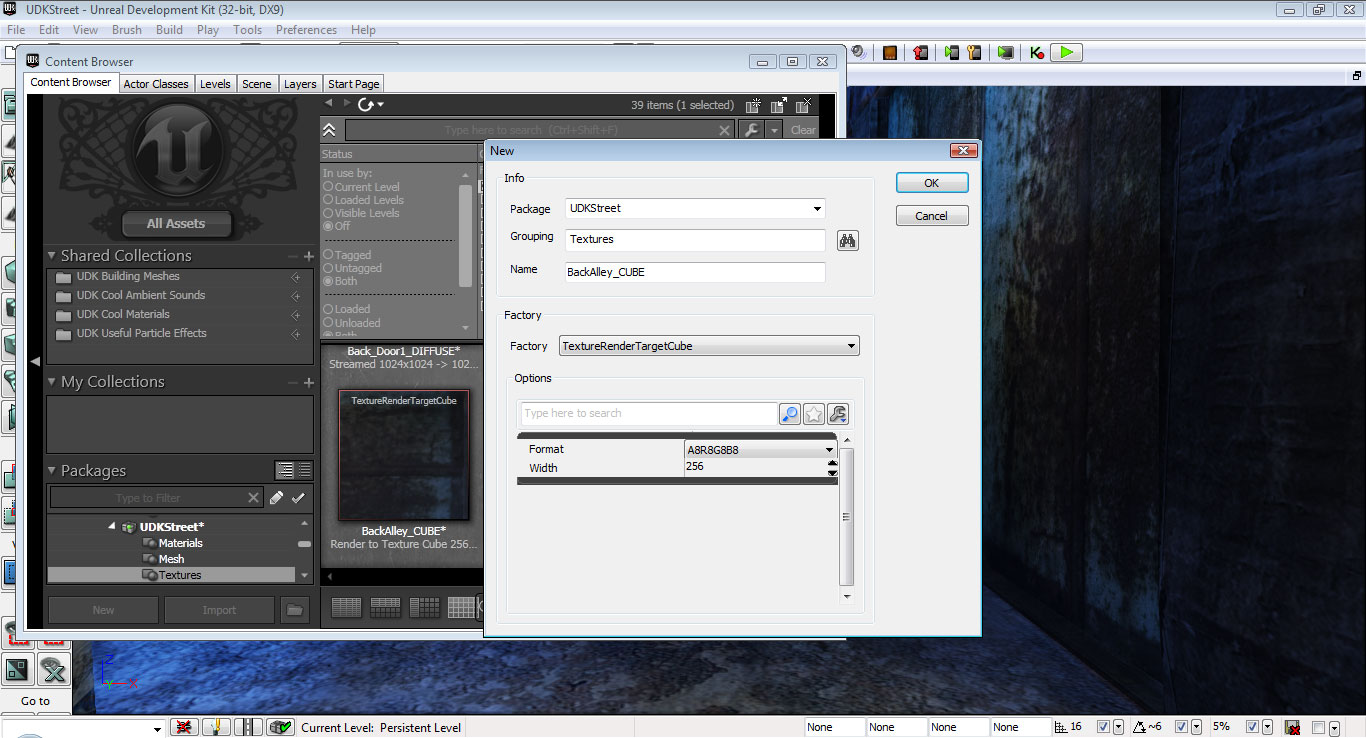Screen dimensions: 1366x738
Task: Click the first thumbnail layout grid icon
Action: (346, 607)
